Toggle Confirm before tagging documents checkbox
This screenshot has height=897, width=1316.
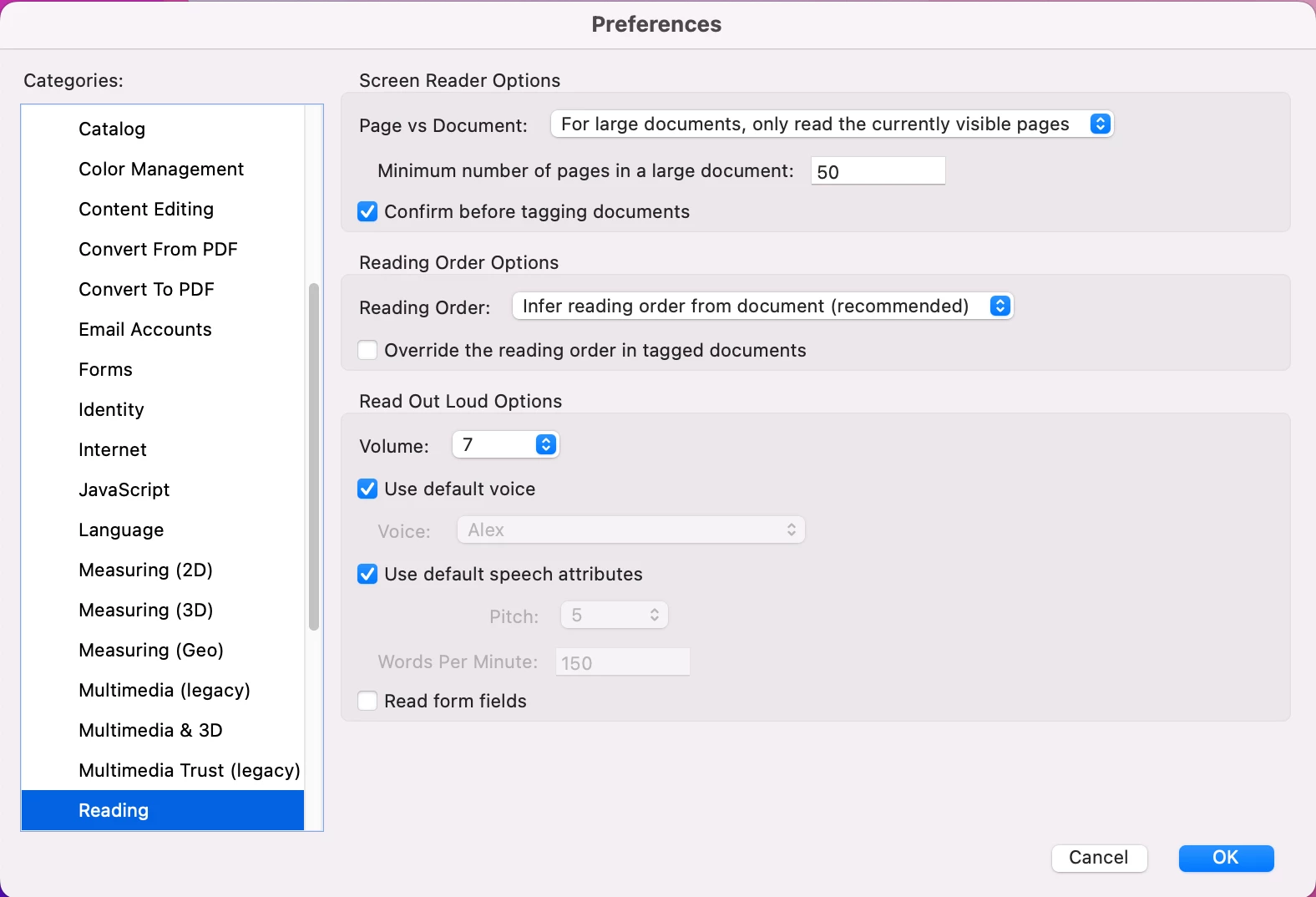367,212
